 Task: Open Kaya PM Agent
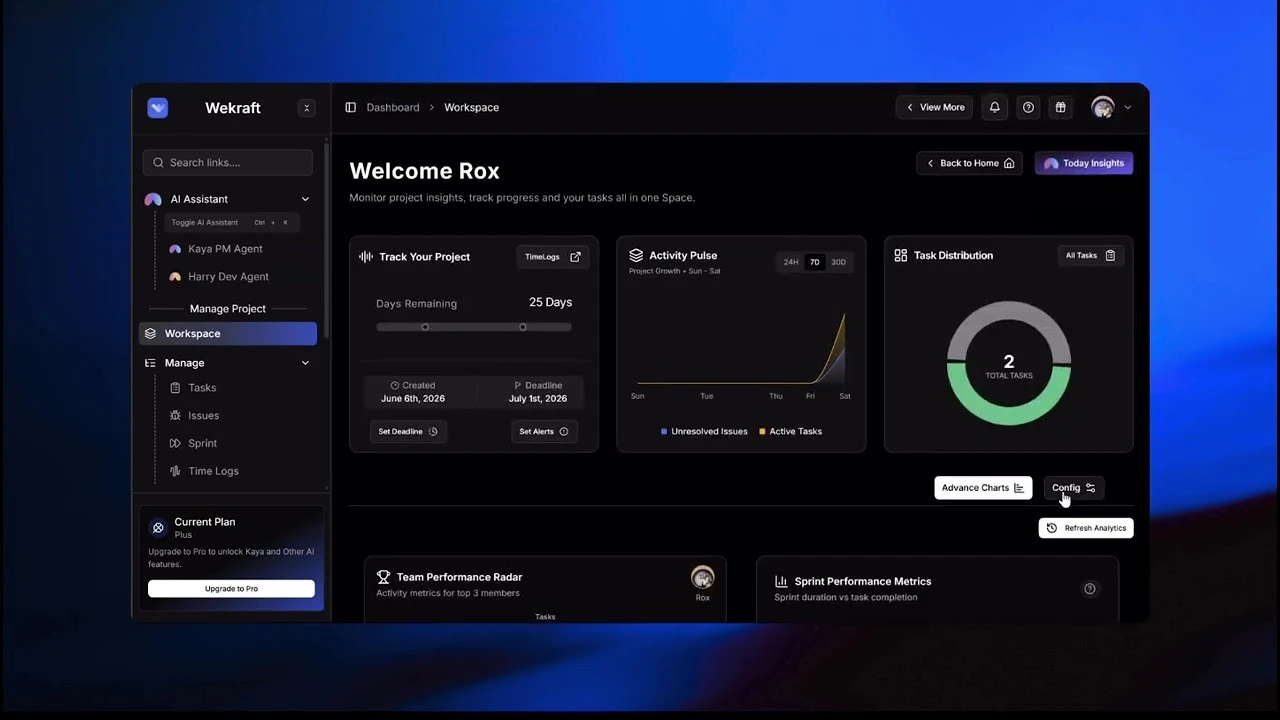pos(225,249)
